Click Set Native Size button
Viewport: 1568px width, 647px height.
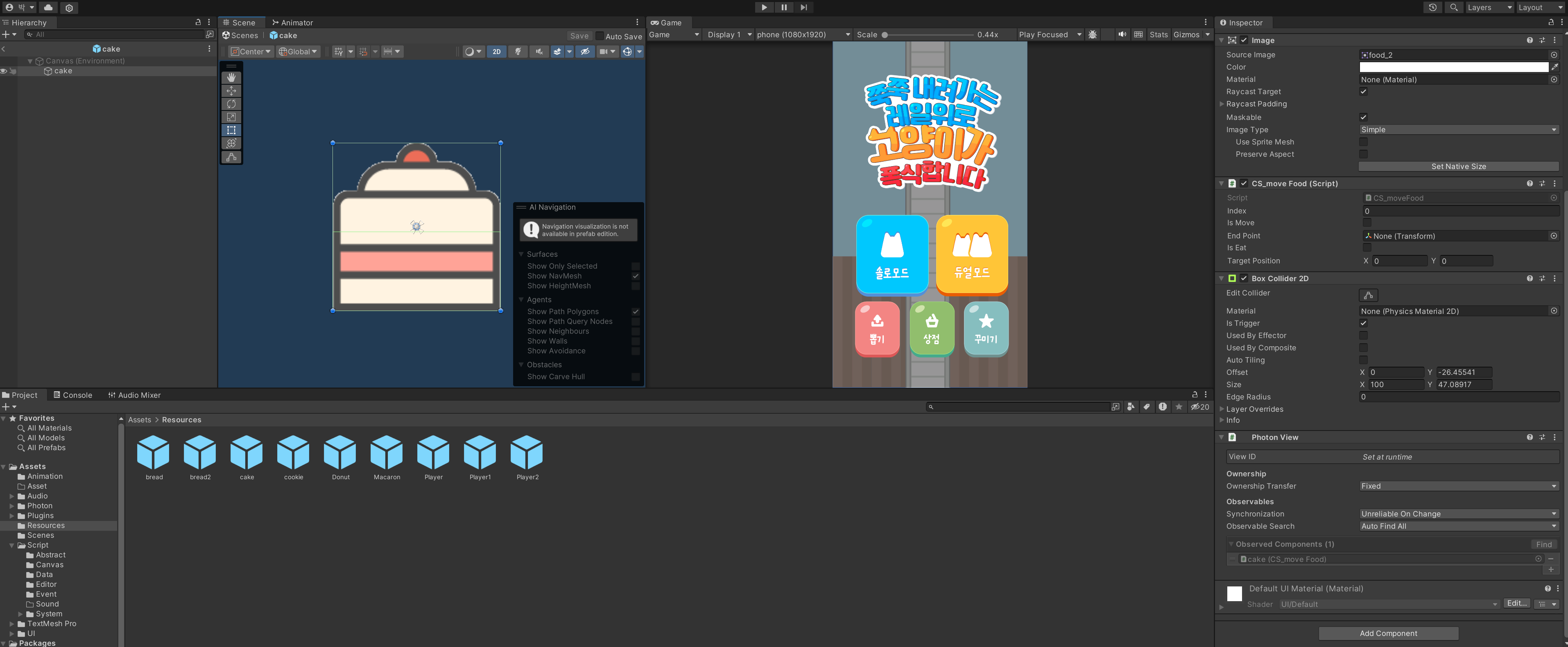tap(1458, 167)
